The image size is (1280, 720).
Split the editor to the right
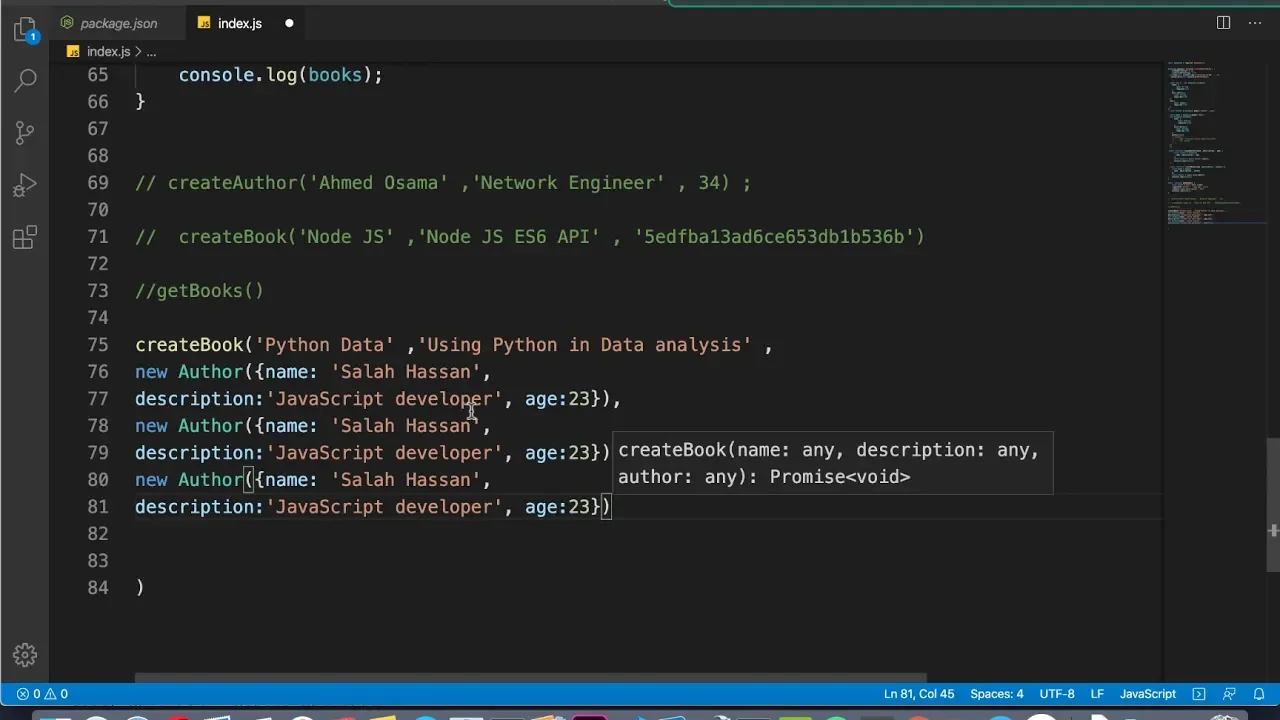pos(1223,23)
